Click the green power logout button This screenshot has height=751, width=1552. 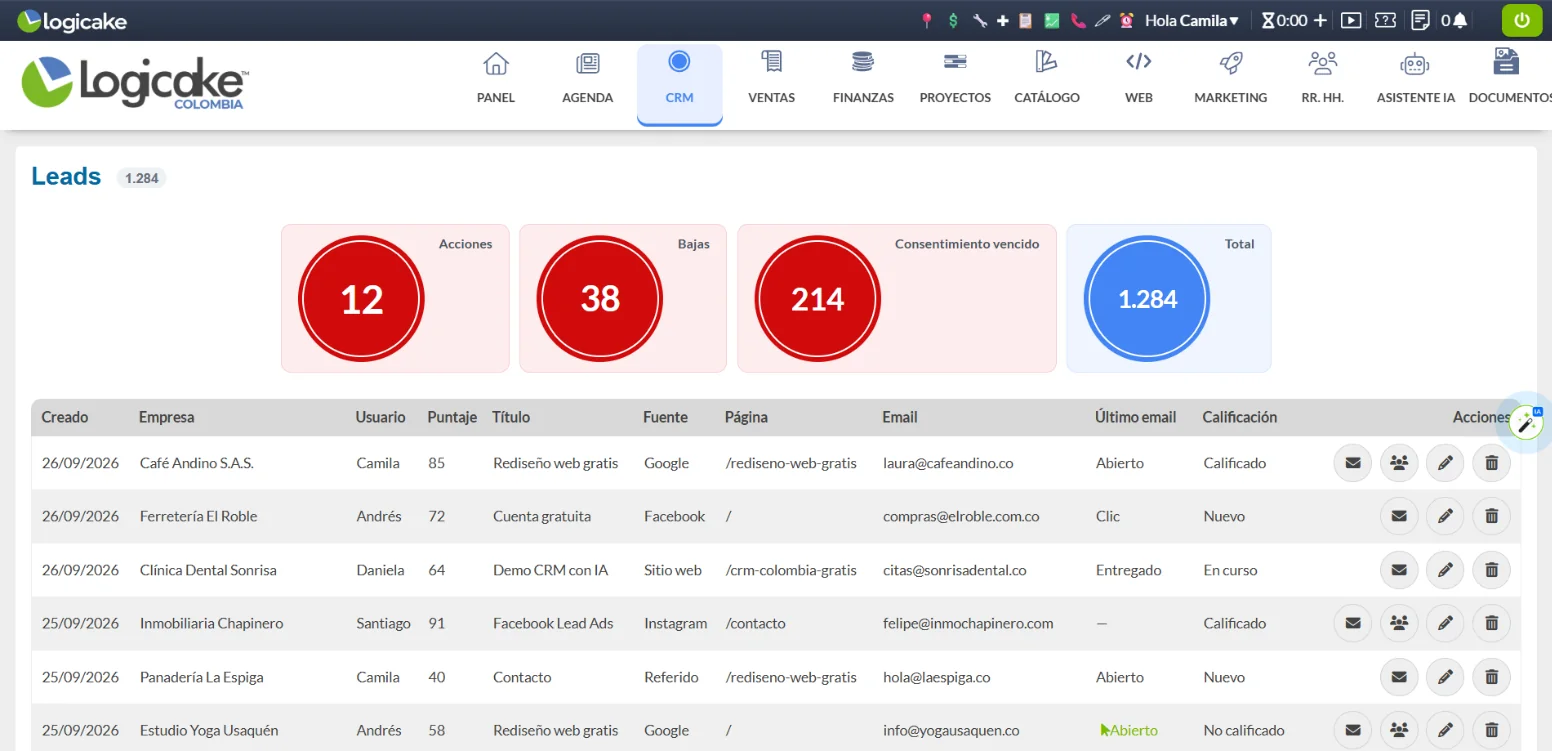click(1522, 20)
